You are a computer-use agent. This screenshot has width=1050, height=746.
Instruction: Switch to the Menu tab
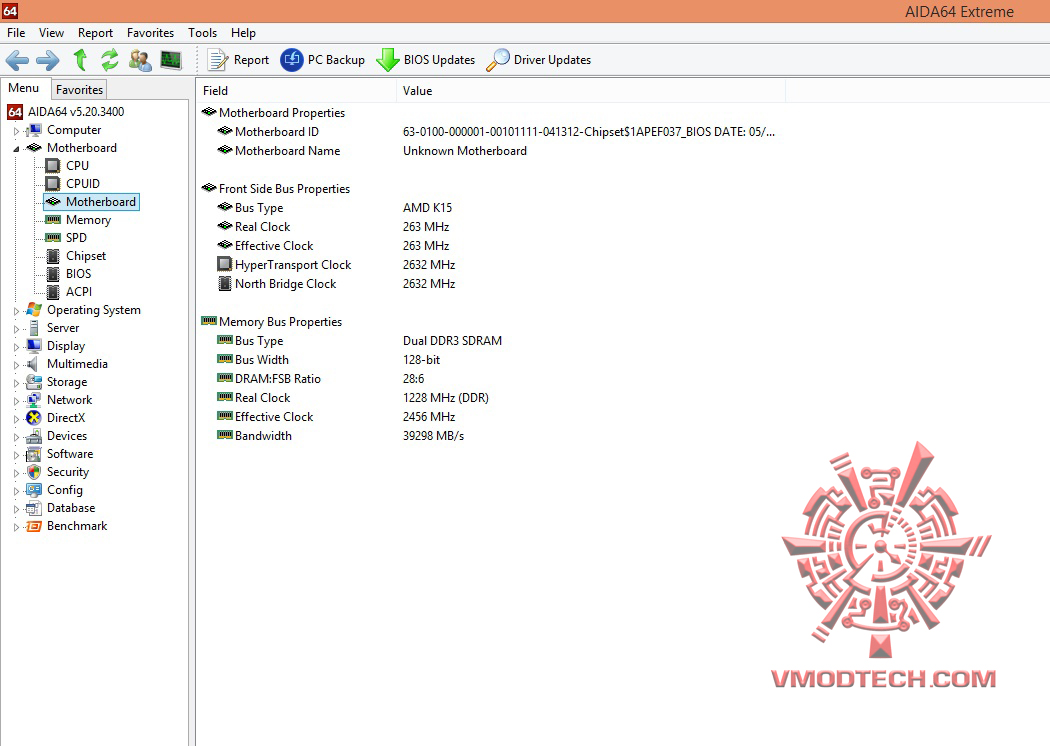[x=24, y=88]
